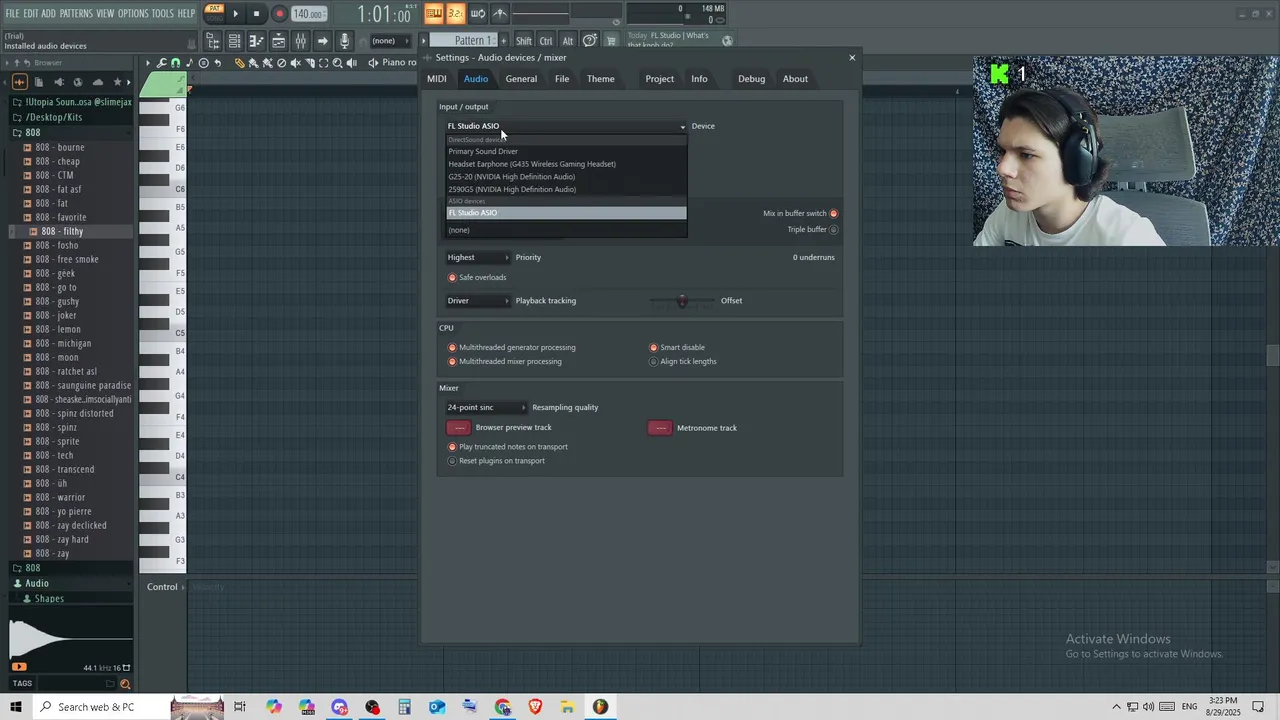
Task: Open the Resampling quality dropdown 24-point sinc
Action: (486, 407)
